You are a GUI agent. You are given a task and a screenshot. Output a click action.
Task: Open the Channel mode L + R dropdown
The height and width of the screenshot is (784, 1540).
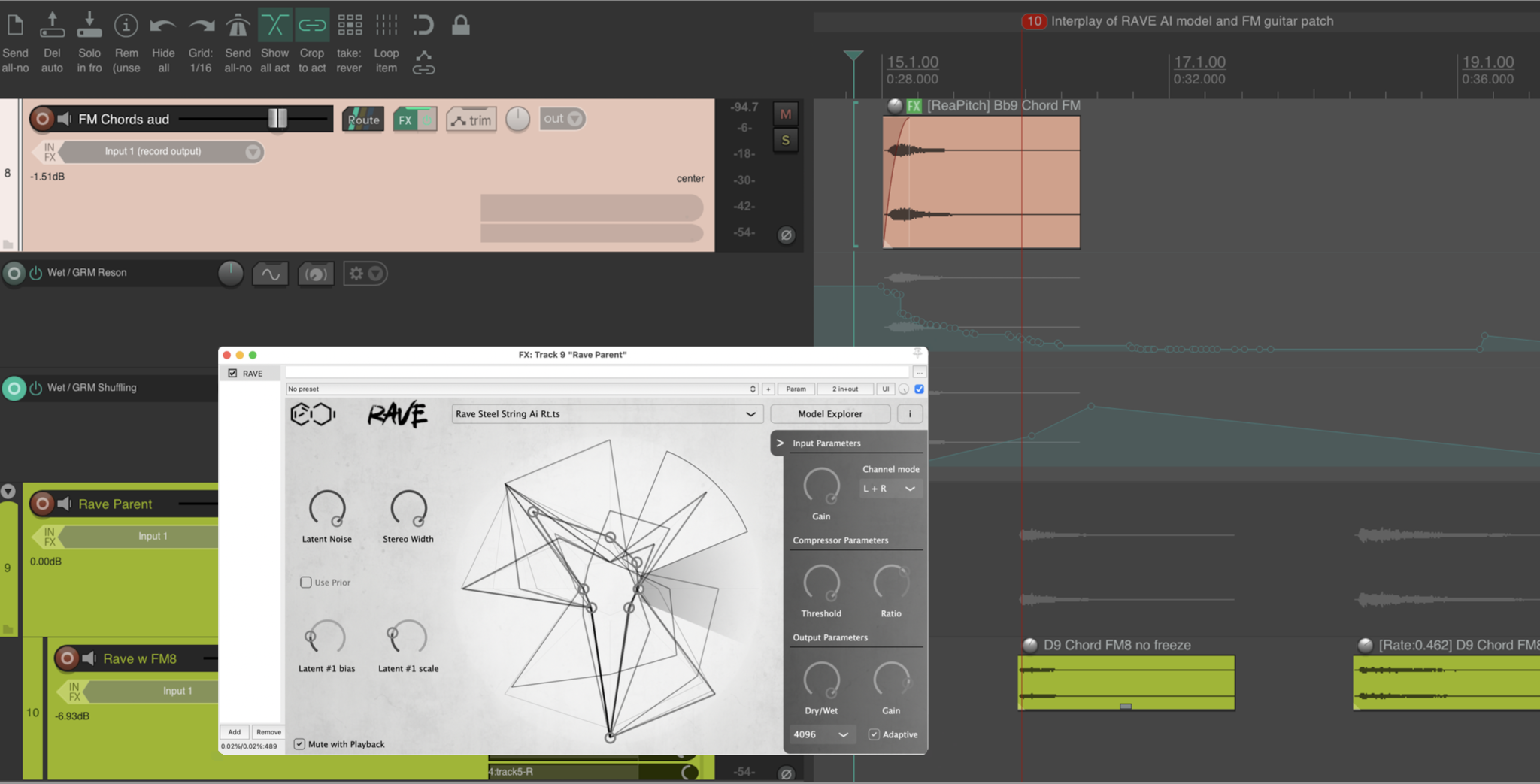pyautogui.click(x=890, y=489)
